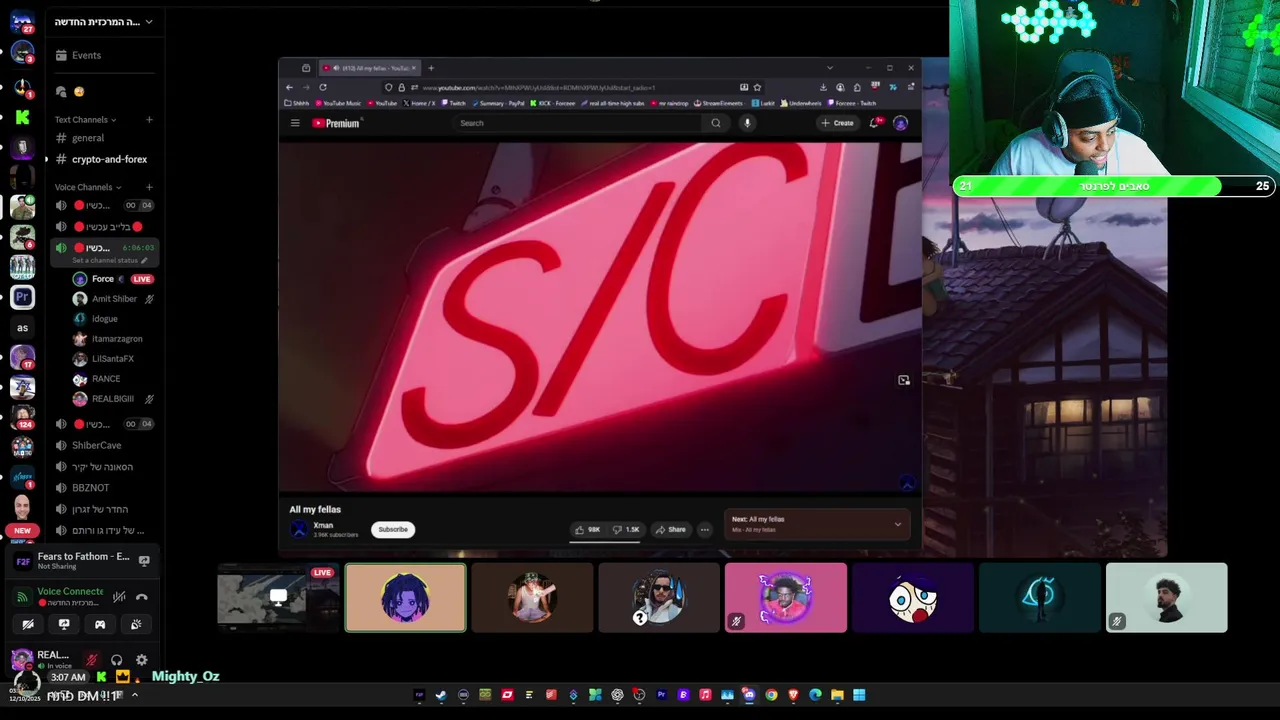Toggle Deafen headphones icon
This screenshot has width=1280, height=720.
117,660
